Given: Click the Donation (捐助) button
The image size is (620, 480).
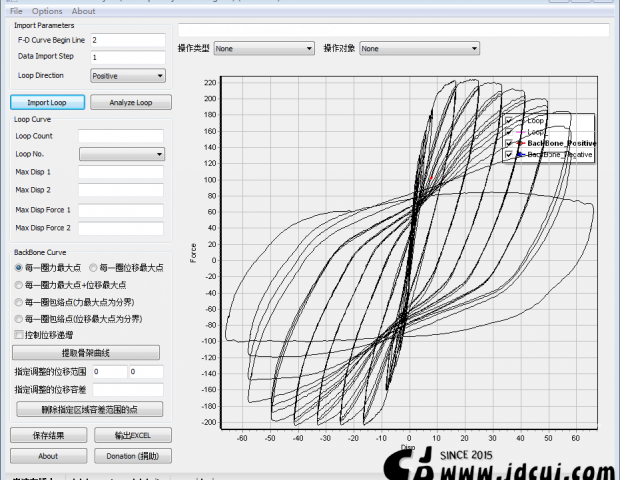Looking at the screenshot, I should click(133, 456).
